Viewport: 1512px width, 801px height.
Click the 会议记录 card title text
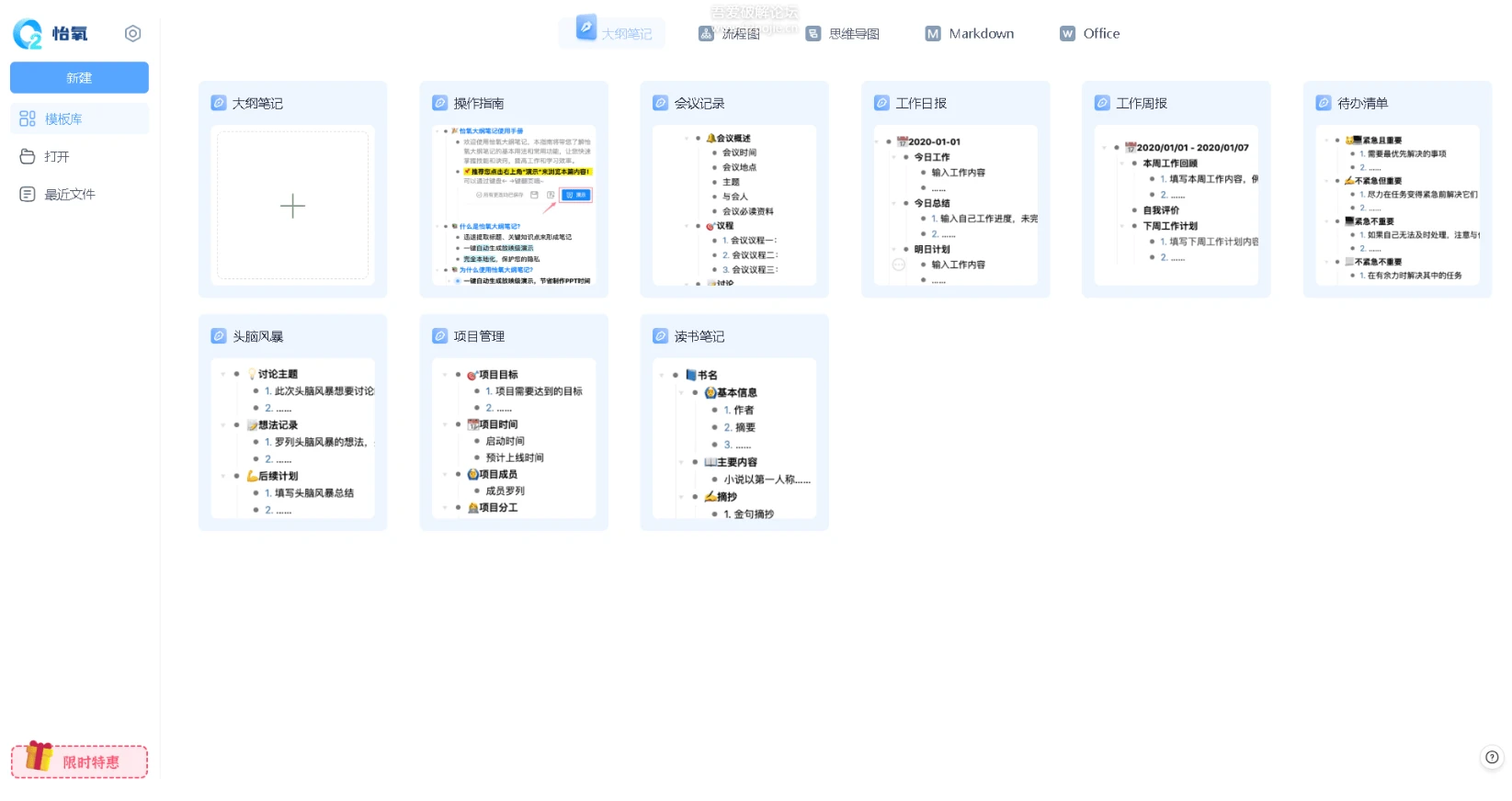click(x=699, y=103)
